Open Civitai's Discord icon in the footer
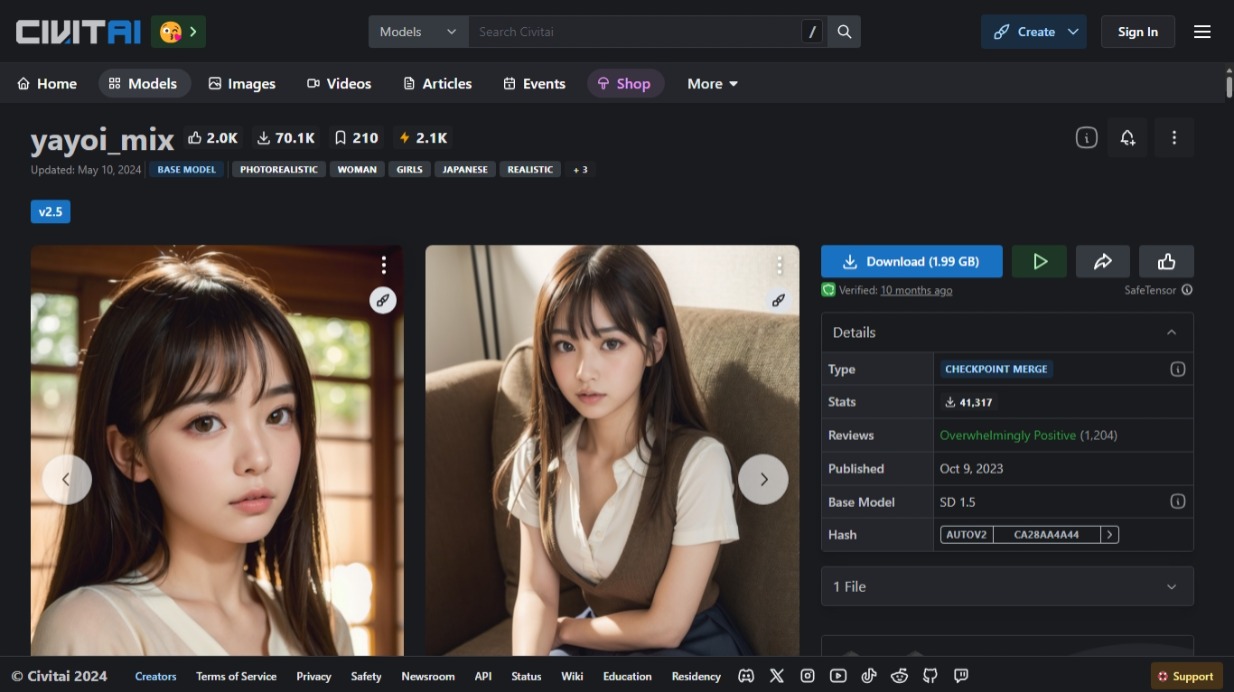The image size is (1234, 692). tap(746, 676)
